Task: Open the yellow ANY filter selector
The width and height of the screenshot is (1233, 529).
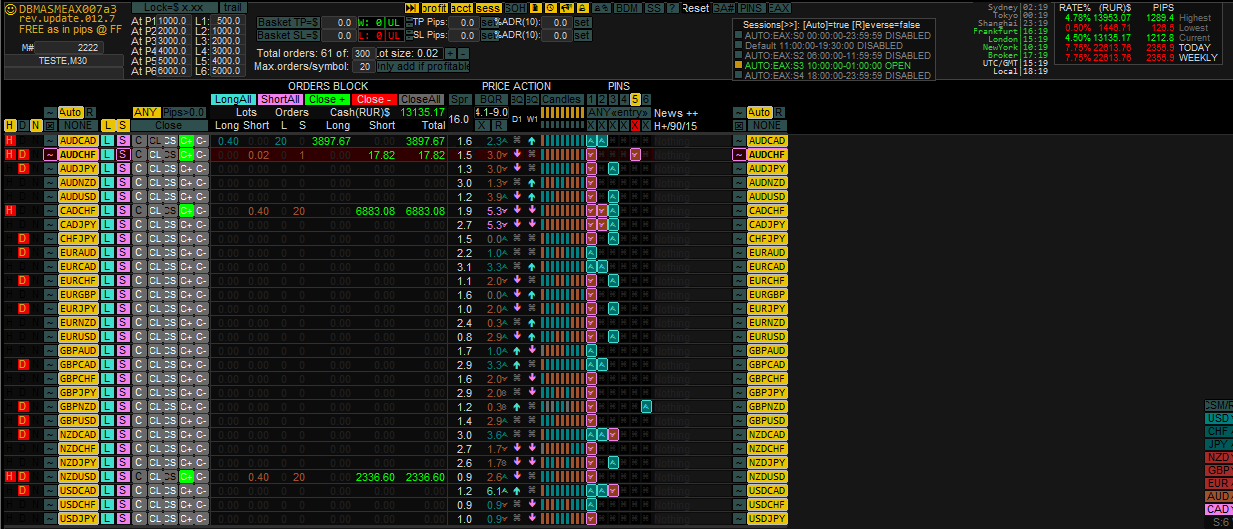Action: (146, 112)
